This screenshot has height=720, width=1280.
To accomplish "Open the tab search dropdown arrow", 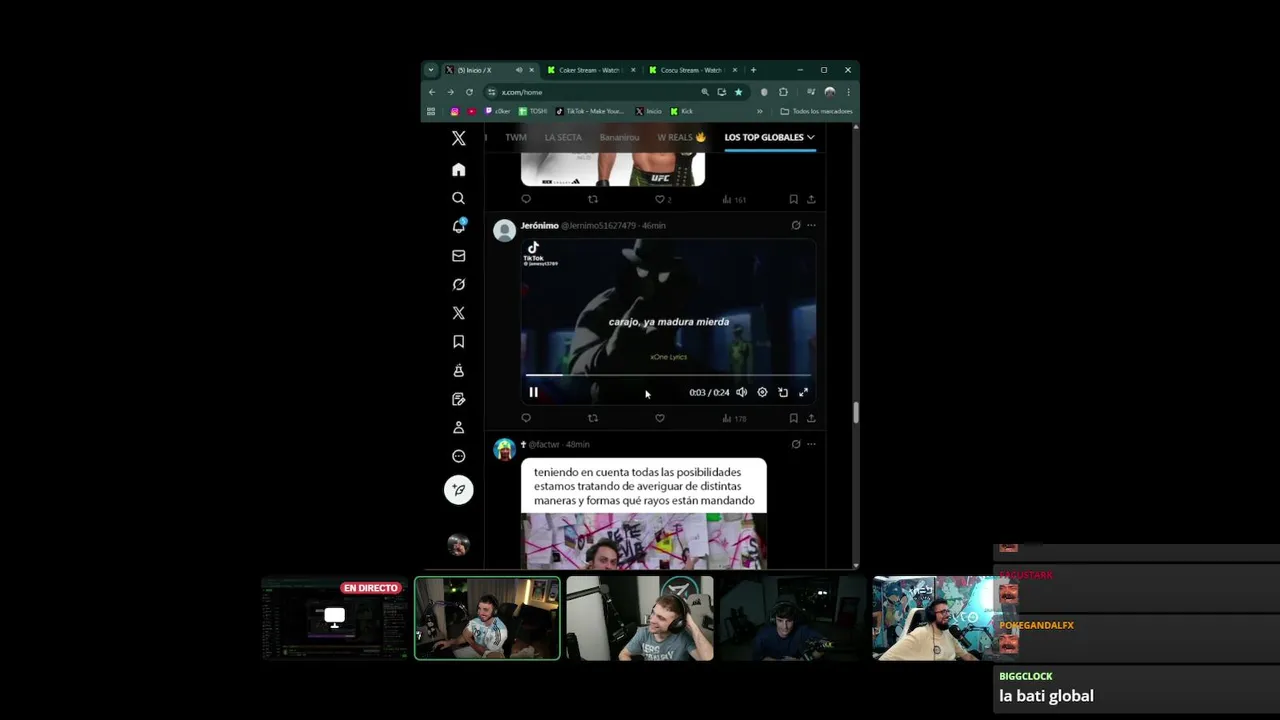I will pos(430,70).
